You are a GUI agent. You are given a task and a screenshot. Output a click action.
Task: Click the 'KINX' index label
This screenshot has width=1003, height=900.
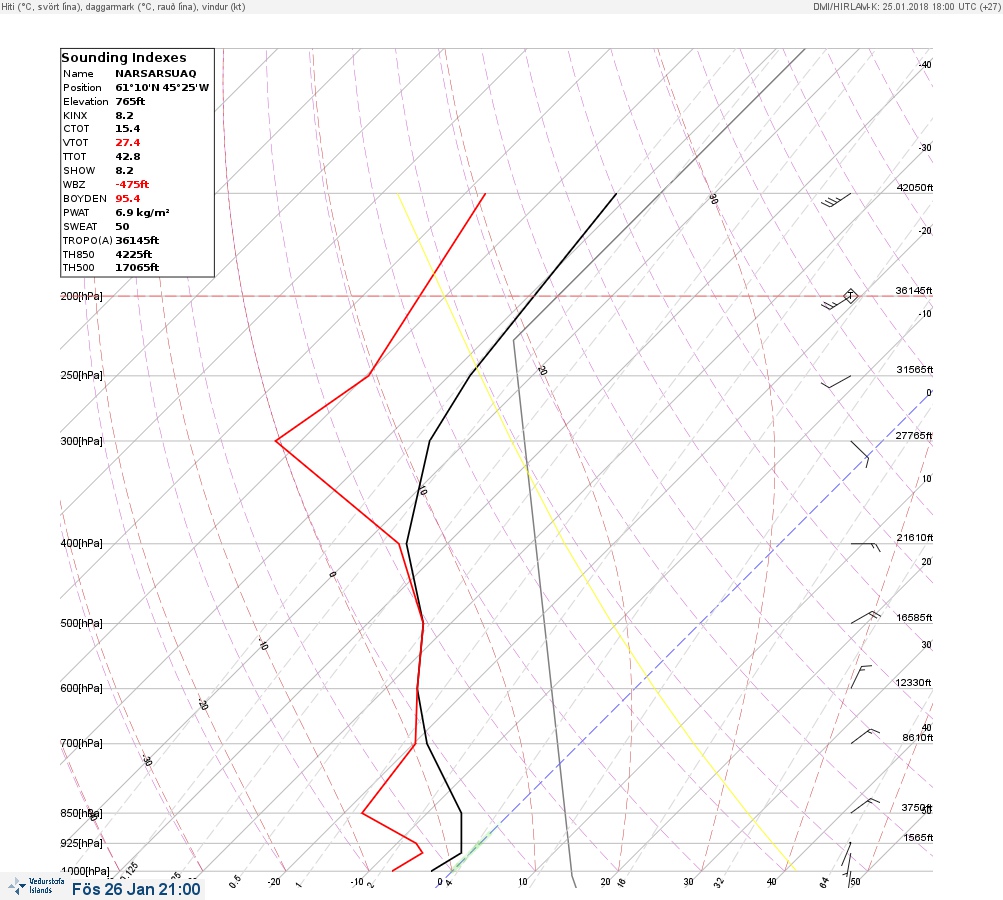click(75, 116)
